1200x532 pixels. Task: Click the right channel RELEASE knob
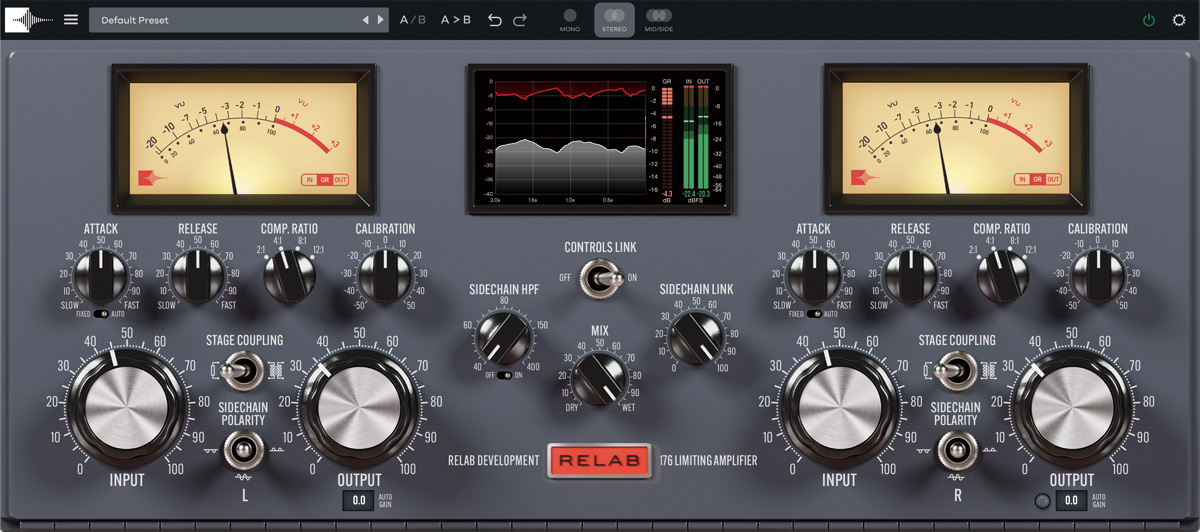click(910, 275)
